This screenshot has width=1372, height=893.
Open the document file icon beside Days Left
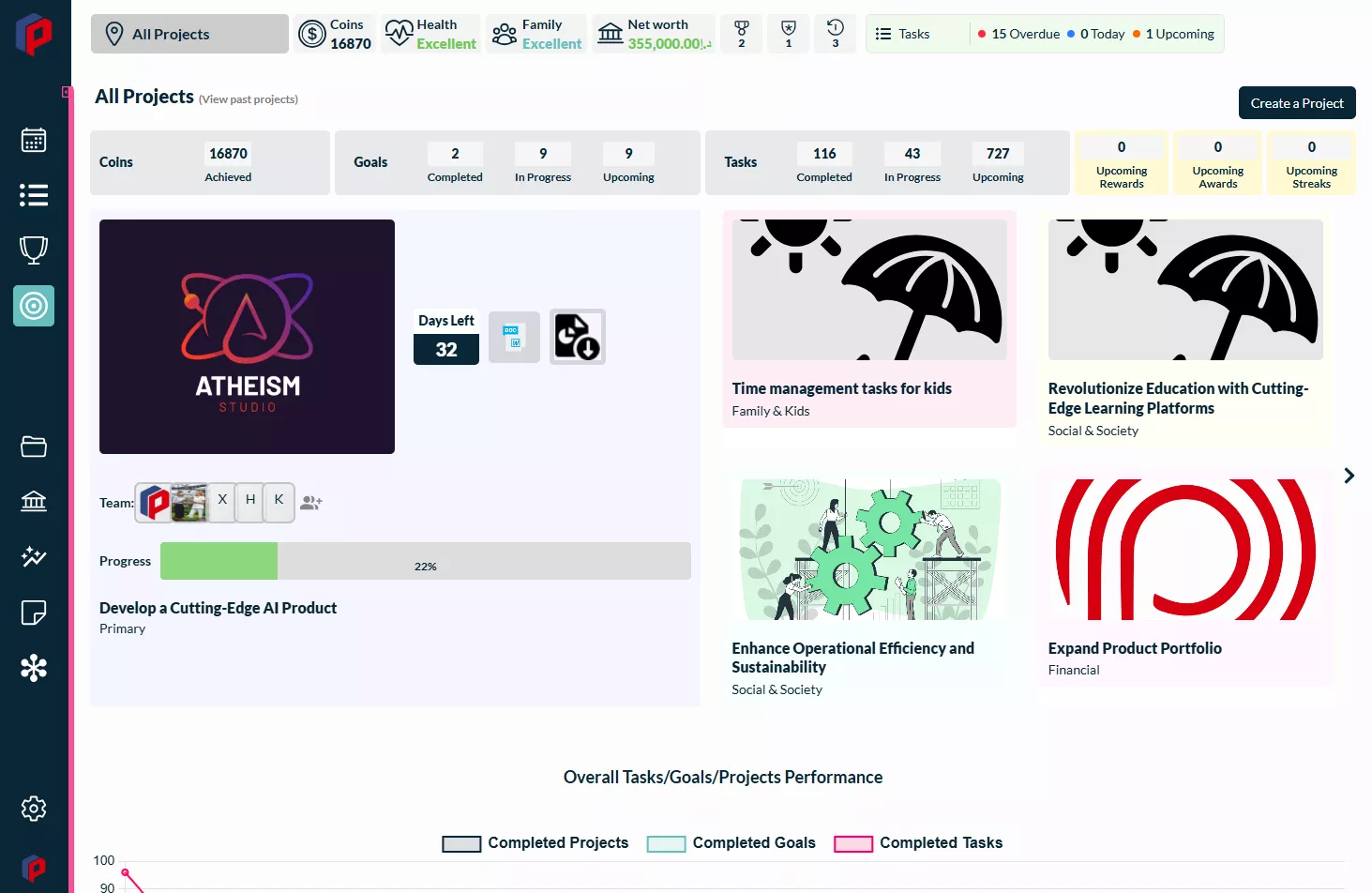pyautogui.click(x=514, y=338)
